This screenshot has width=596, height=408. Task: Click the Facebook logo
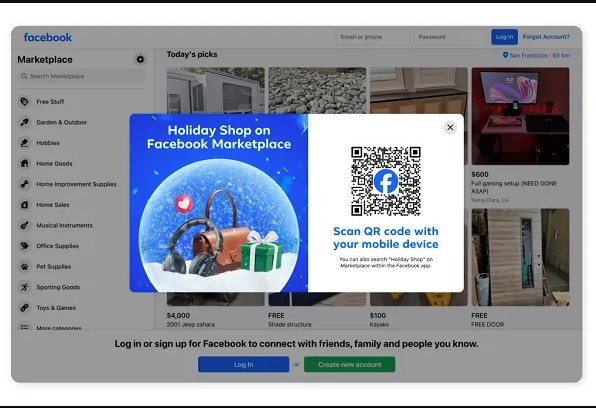pos(48,37)
